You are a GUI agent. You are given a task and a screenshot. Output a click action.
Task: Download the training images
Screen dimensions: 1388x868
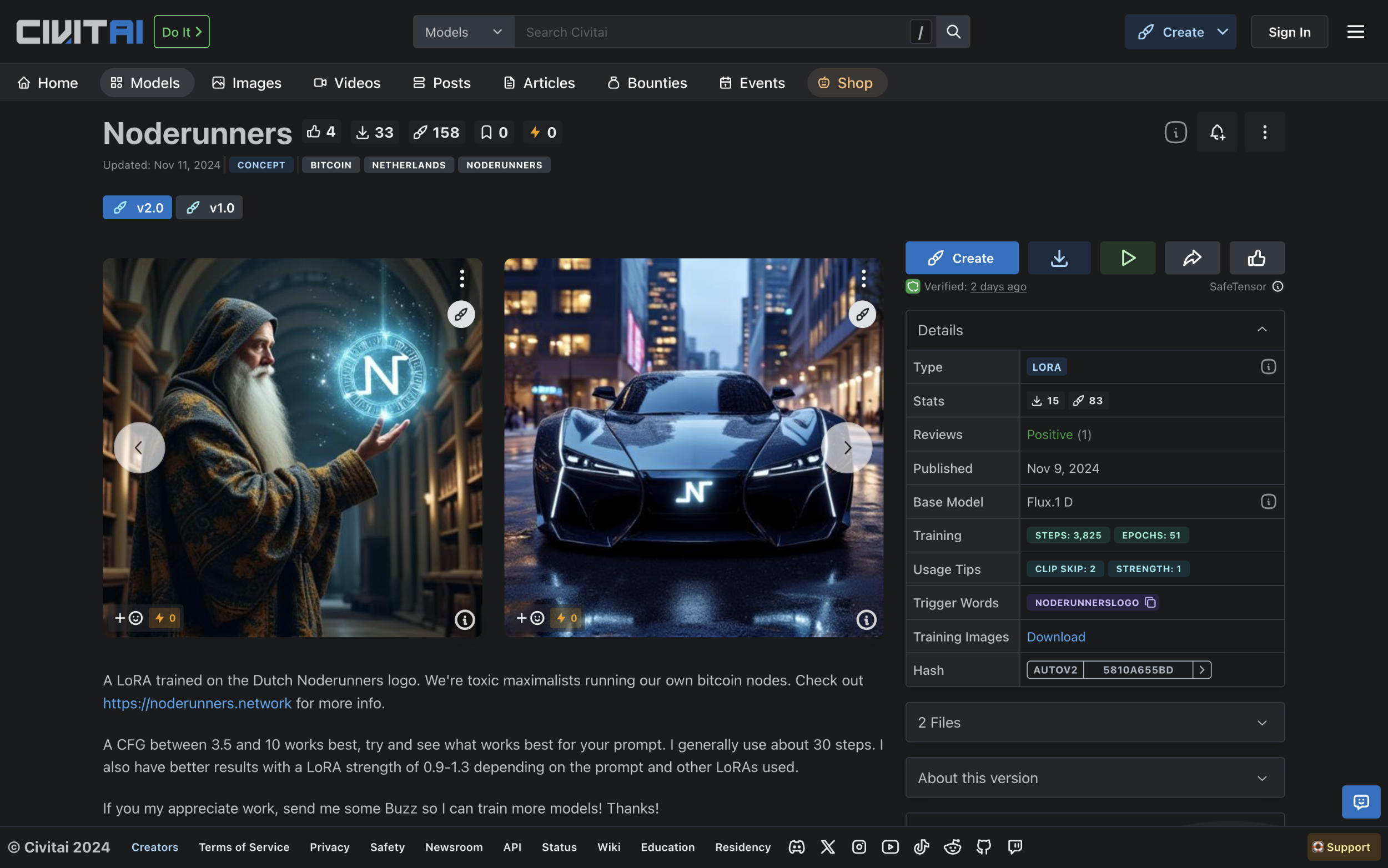1055,637
